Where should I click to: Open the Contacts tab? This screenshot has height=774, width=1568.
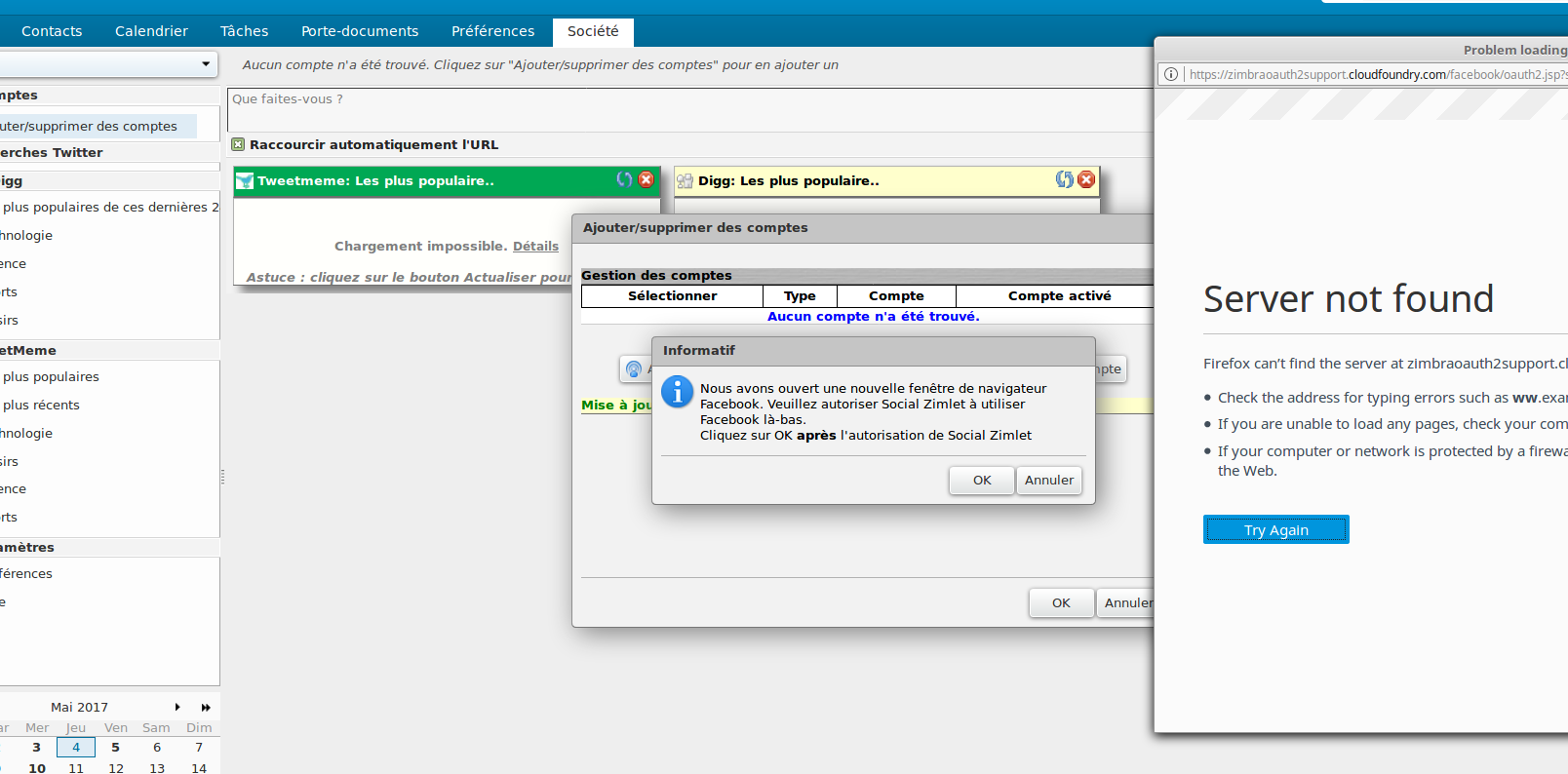click(52, 31)
